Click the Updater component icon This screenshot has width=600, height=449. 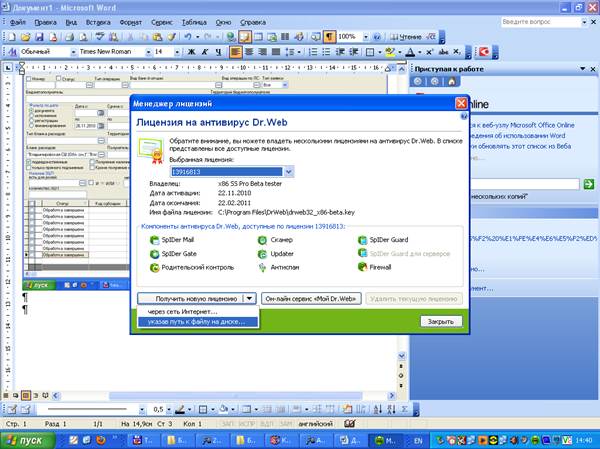coord(262,254)
